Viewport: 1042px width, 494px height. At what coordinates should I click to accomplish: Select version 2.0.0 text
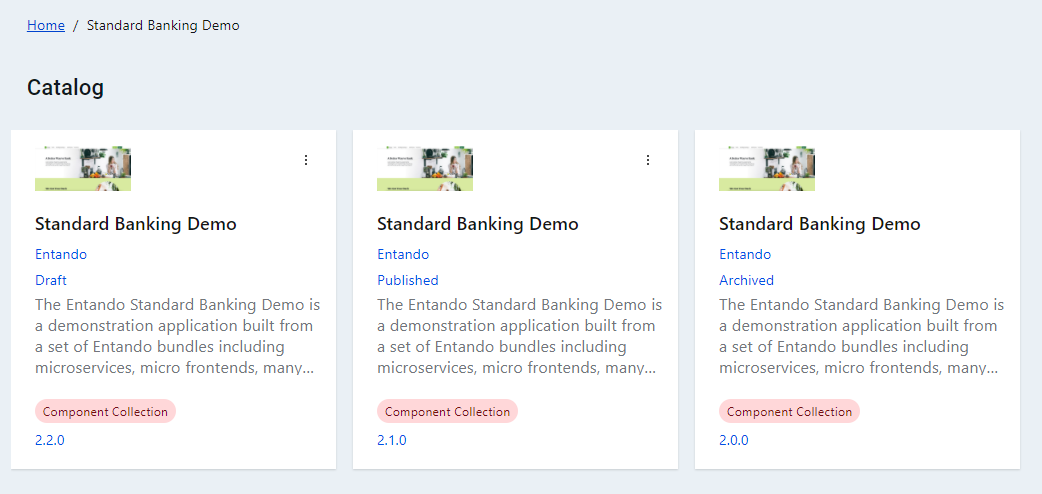(734, 440)
